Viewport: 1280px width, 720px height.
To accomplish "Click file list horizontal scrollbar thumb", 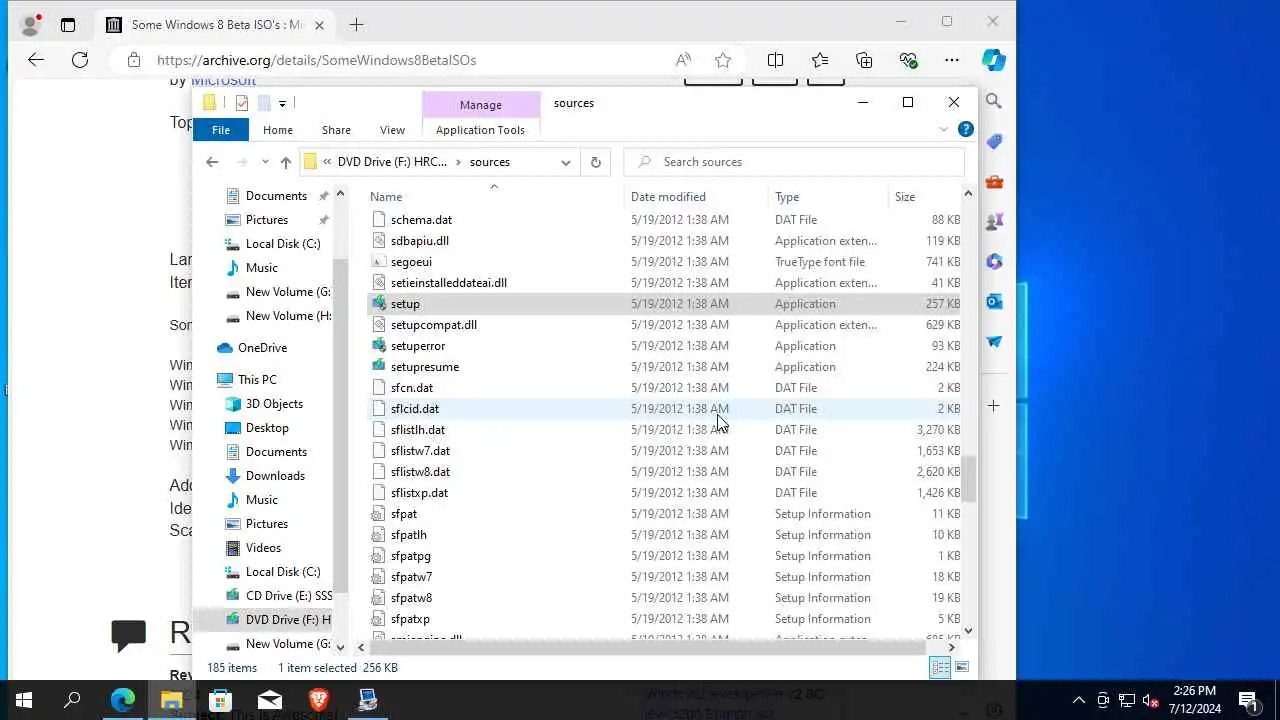I will (x=648, y=647).
